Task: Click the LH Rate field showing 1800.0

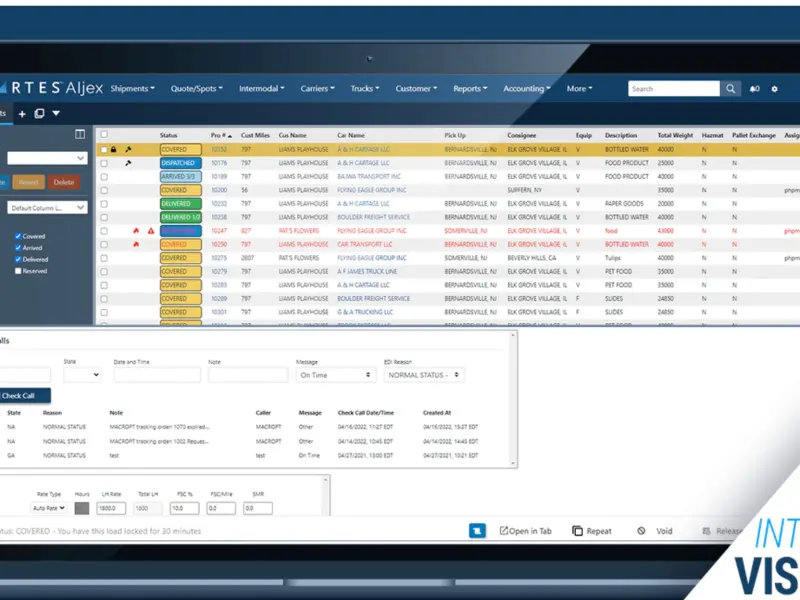Action: tap(111, 508)
